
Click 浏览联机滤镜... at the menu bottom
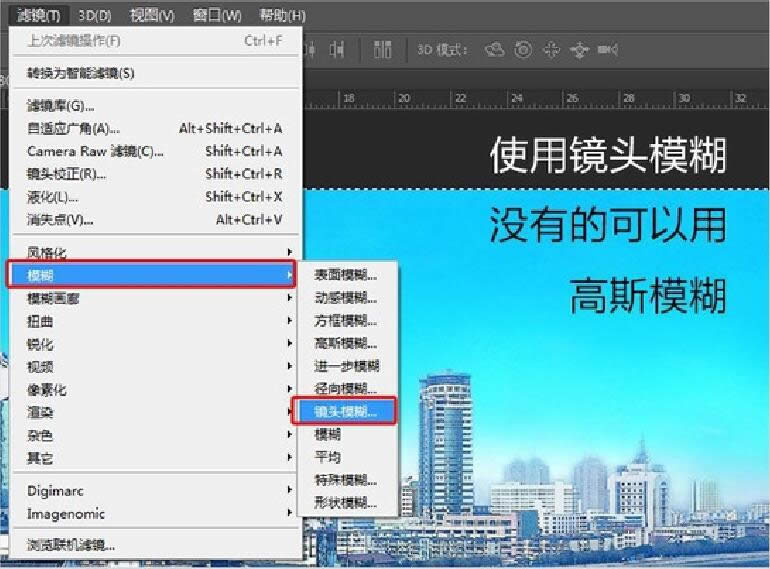(x=70, y=545)
